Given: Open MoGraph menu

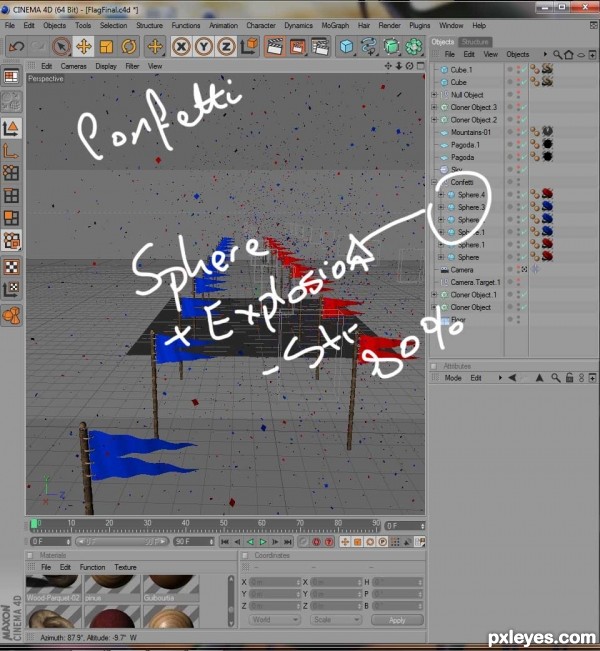Looking at the screenshot, I should tap(335, 25).
